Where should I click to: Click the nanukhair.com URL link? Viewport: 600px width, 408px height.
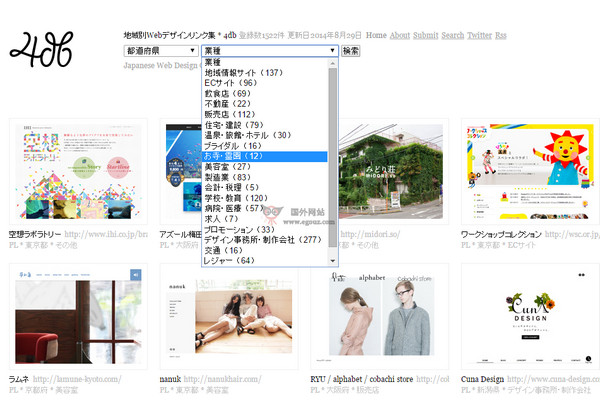pyautogui.click(x=222, y=379)
